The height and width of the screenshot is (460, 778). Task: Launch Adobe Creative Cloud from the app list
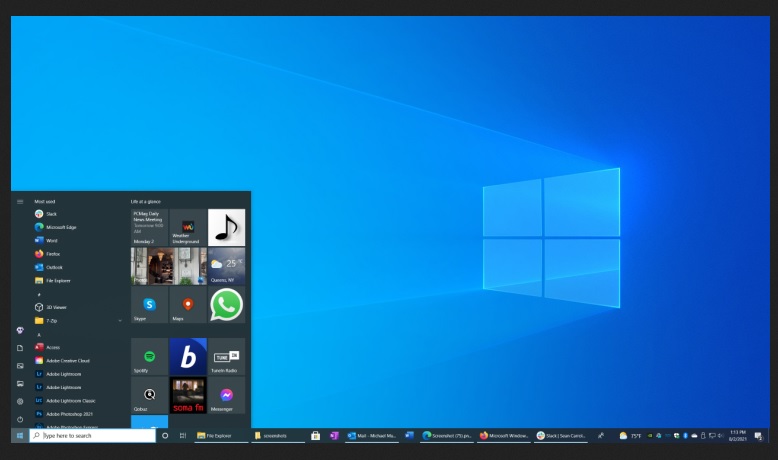click(62, 361)
